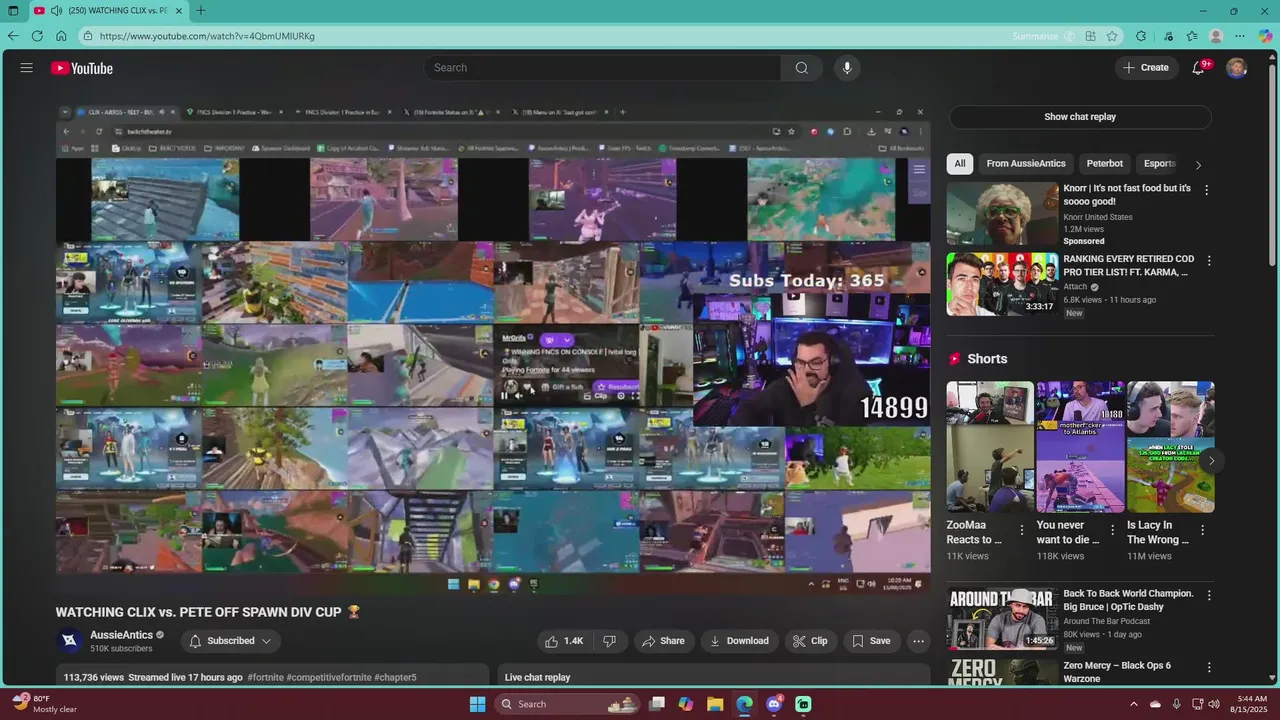View site information lock icon
Viewport: 1280px width, 720px height.
pos(88,36)
